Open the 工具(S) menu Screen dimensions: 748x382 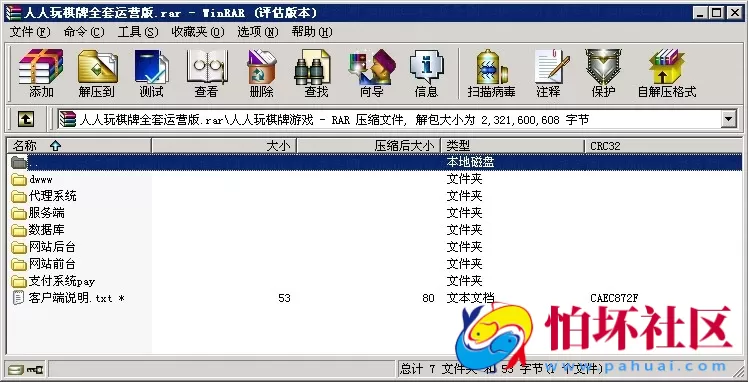pyautogui.click(x=138, y=32)
